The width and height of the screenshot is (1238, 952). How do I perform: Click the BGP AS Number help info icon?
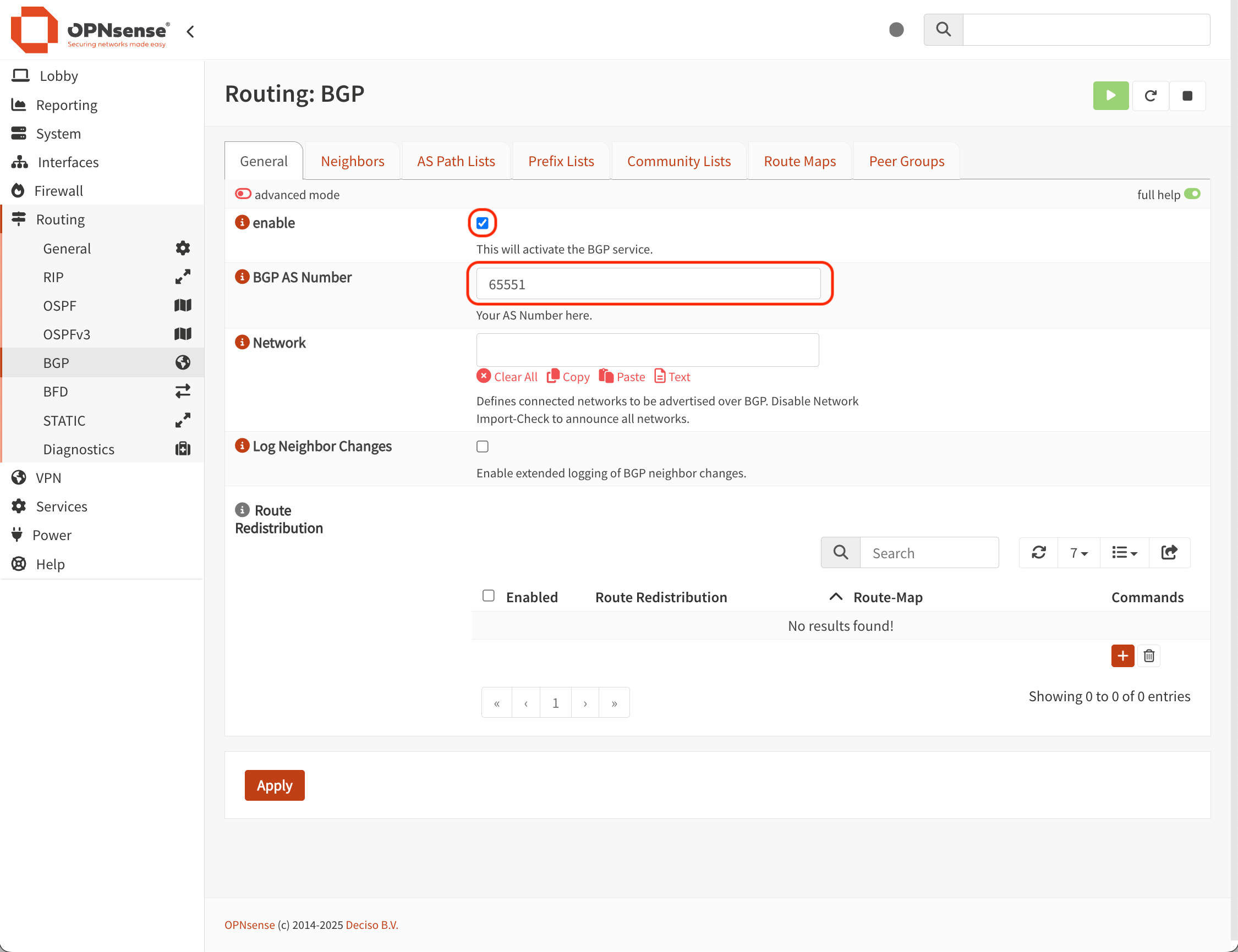(x=242, y=277)
